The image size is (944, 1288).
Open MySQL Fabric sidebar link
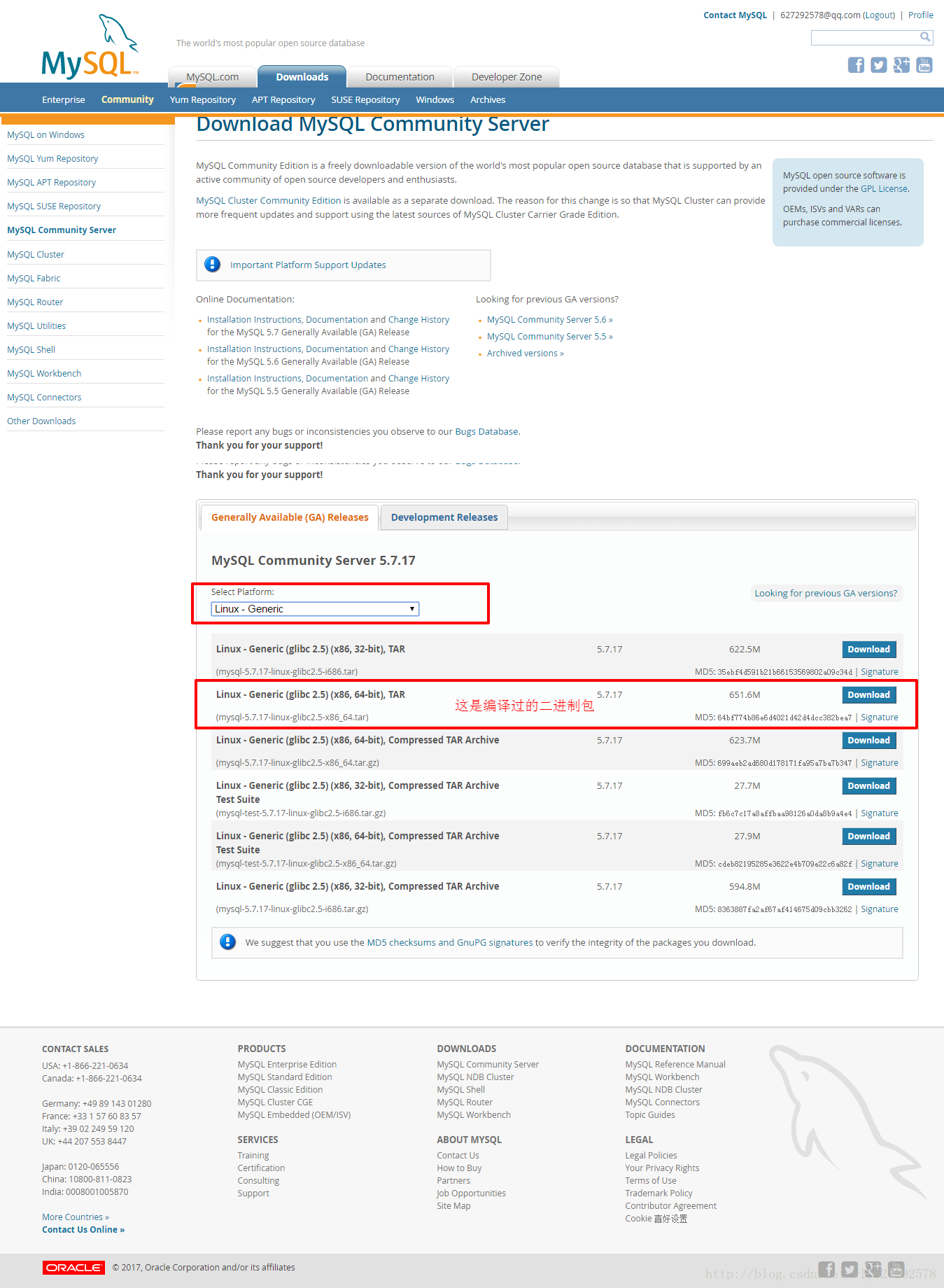[34, 279]
